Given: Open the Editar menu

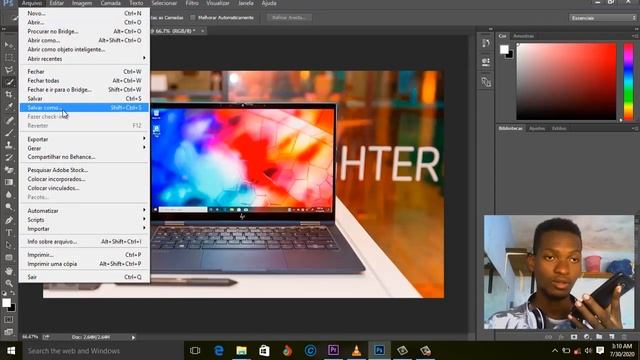Looking at the screenshot, I should (57, 3).
